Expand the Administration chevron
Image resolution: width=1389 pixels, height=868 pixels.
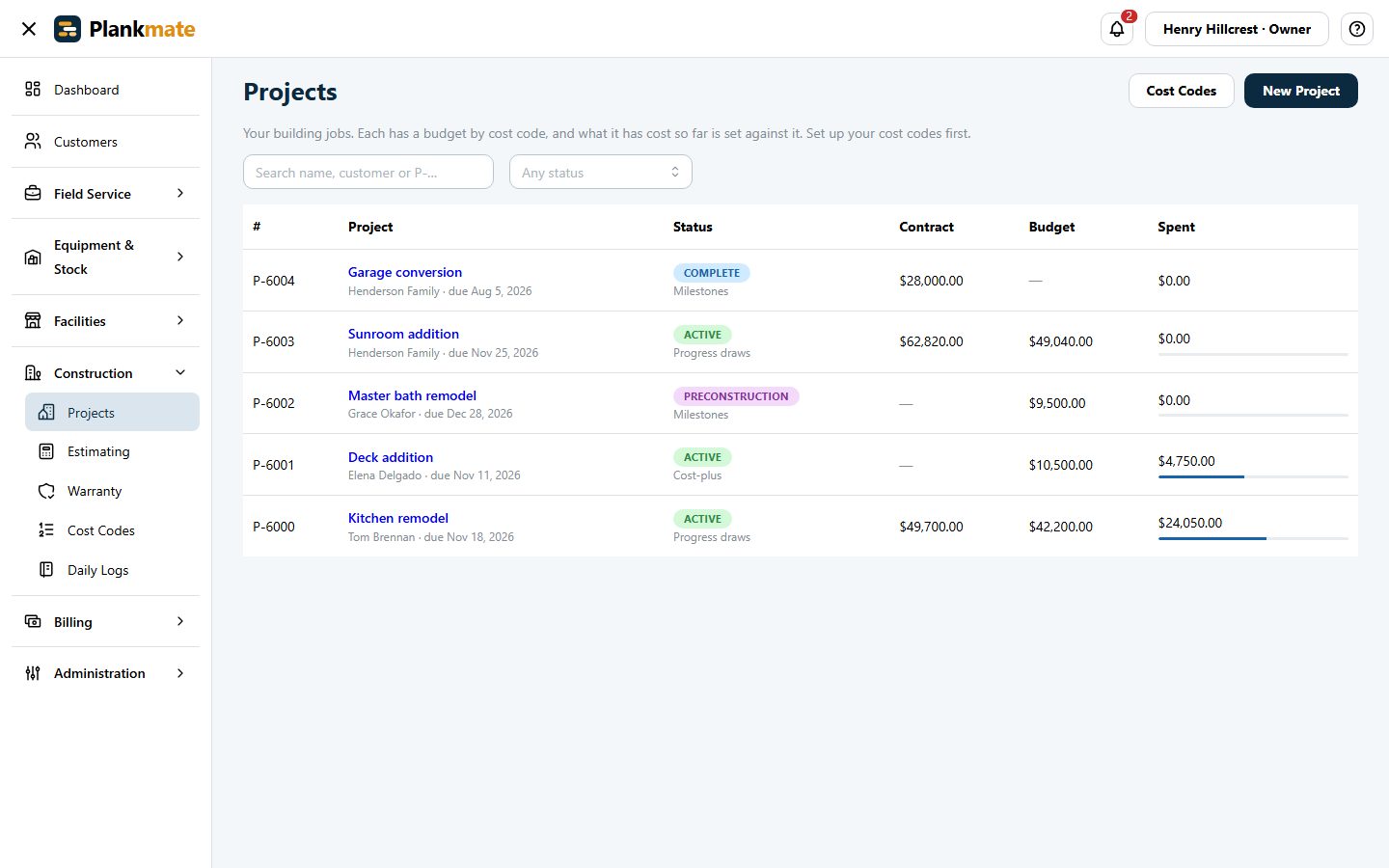(x=180, y=673)
